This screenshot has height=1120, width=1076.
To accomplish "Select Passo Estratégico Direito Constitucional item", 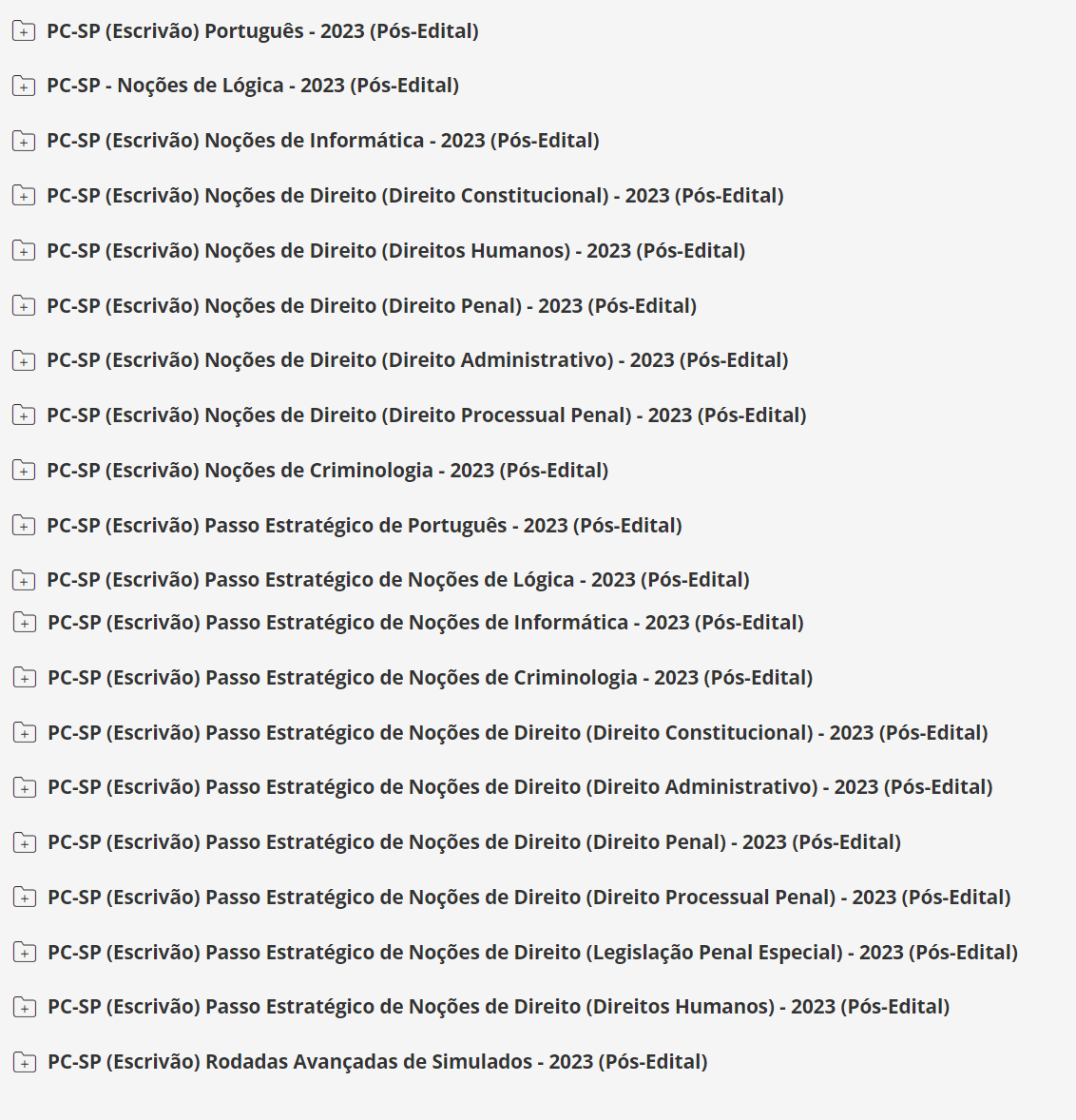I will coord(517,733).
